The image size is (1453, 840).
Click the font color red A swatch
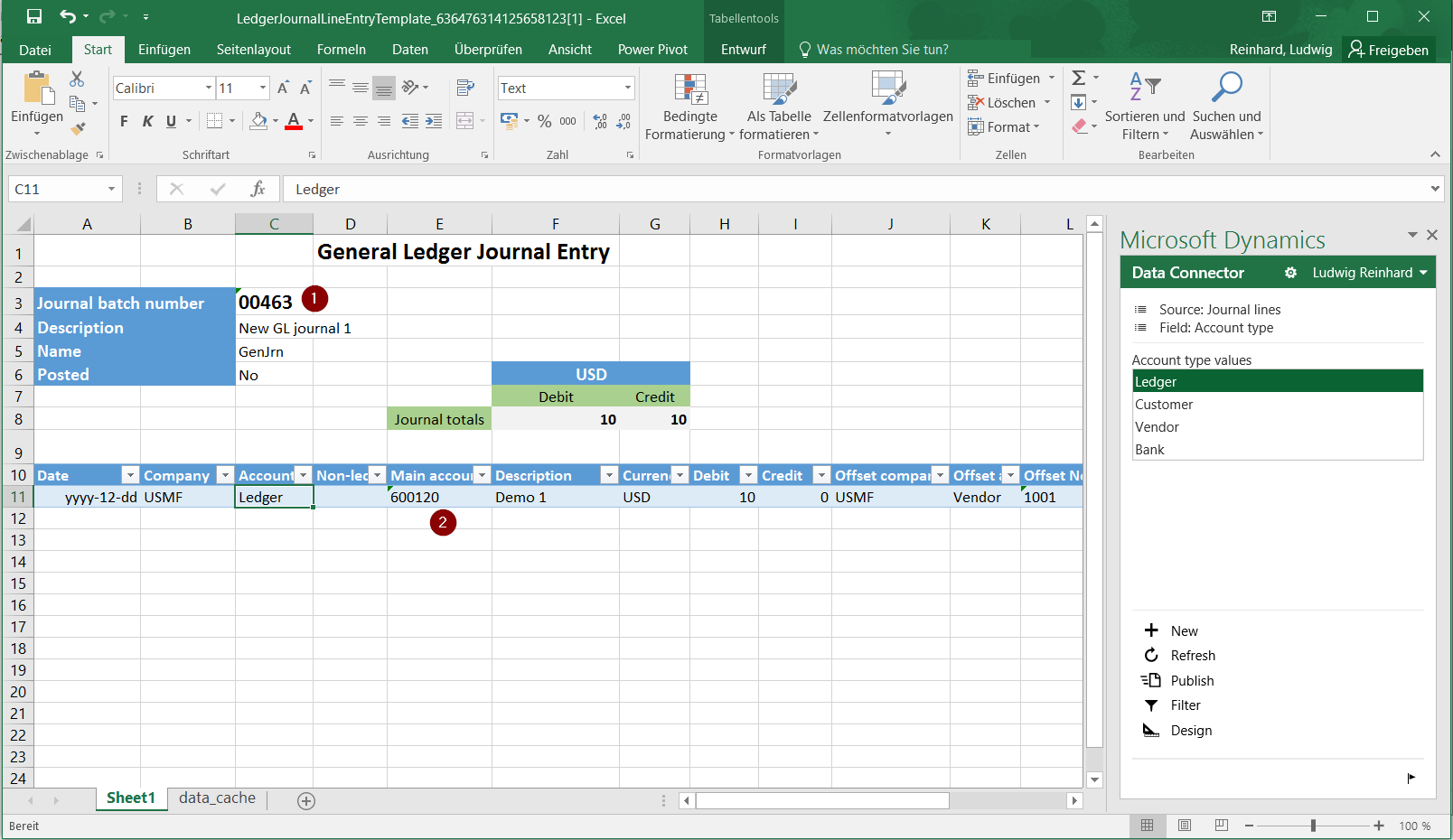tap(294, 121)
